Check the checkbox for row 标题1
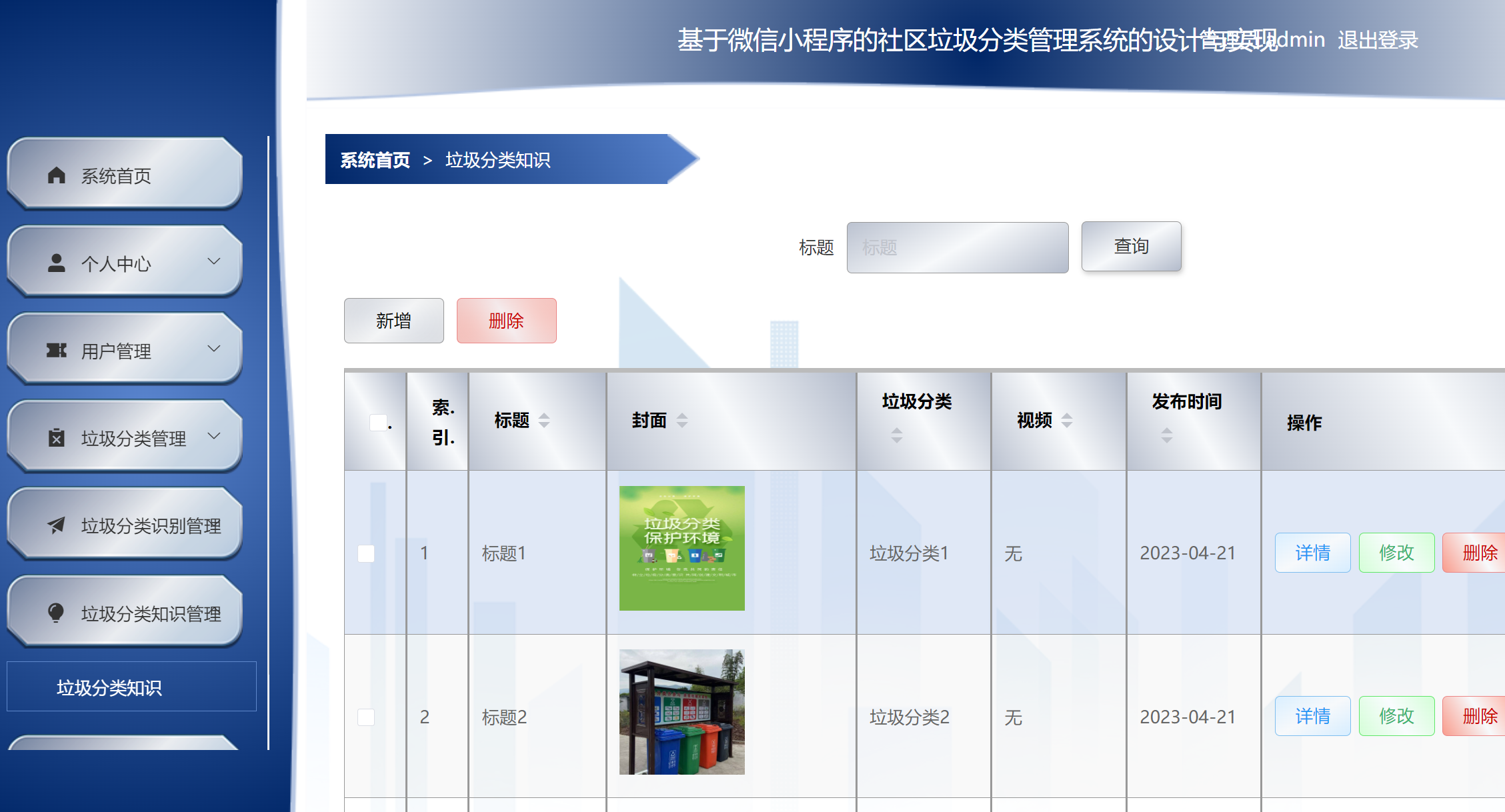The width and height of the screenshot is (1505, 812). point(365,553)
